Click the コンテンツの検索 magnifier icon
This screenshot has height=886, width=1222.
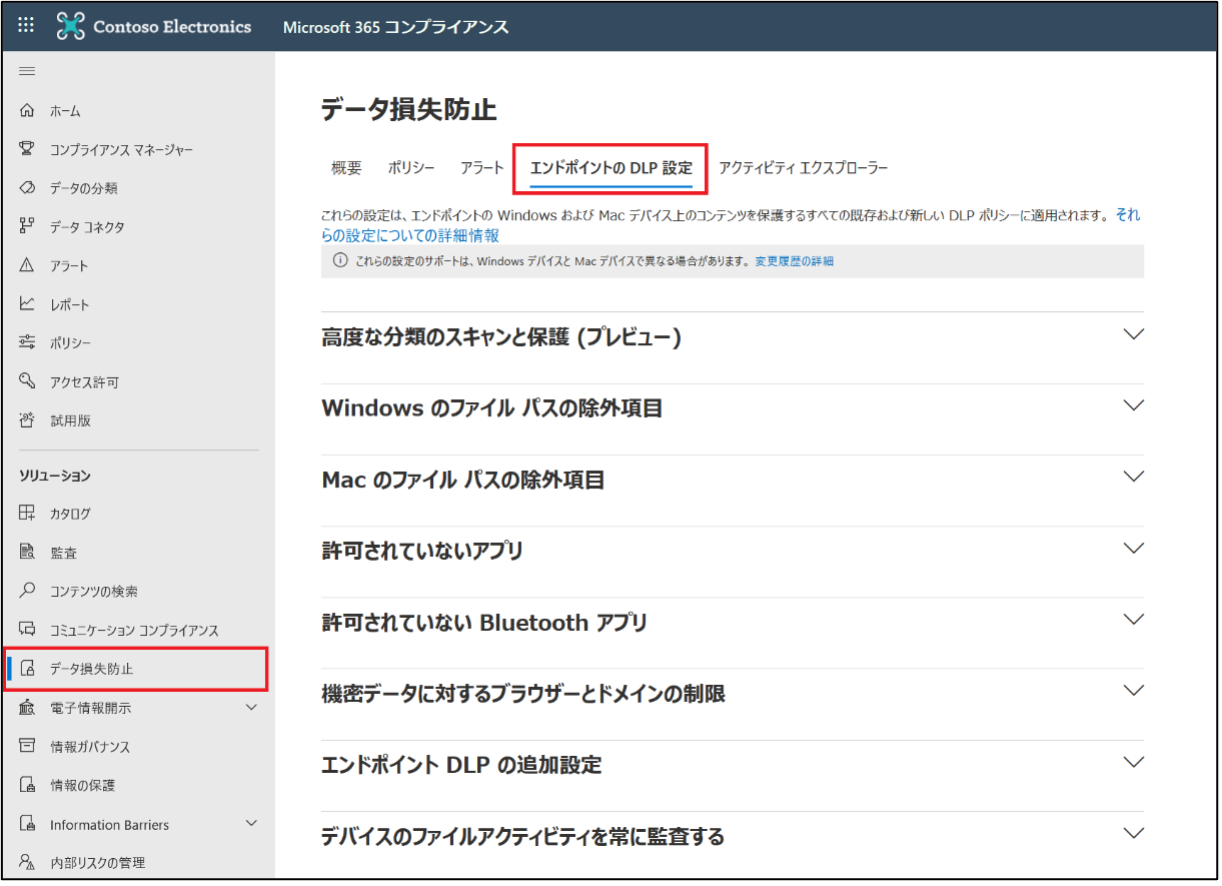[27, 591]
